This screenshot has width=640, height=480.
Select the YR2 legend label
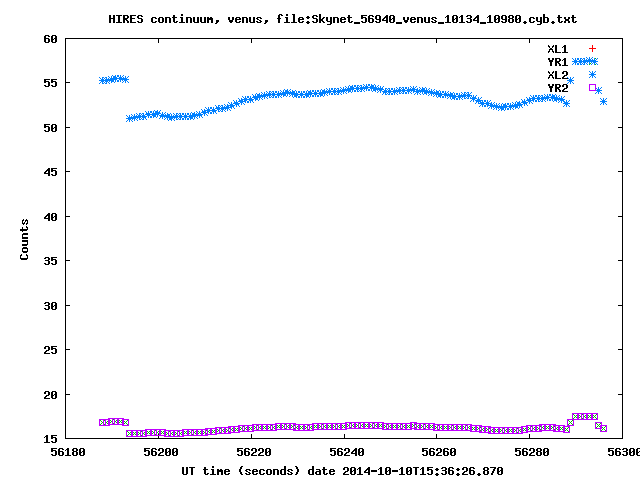[x=558, y=88]
